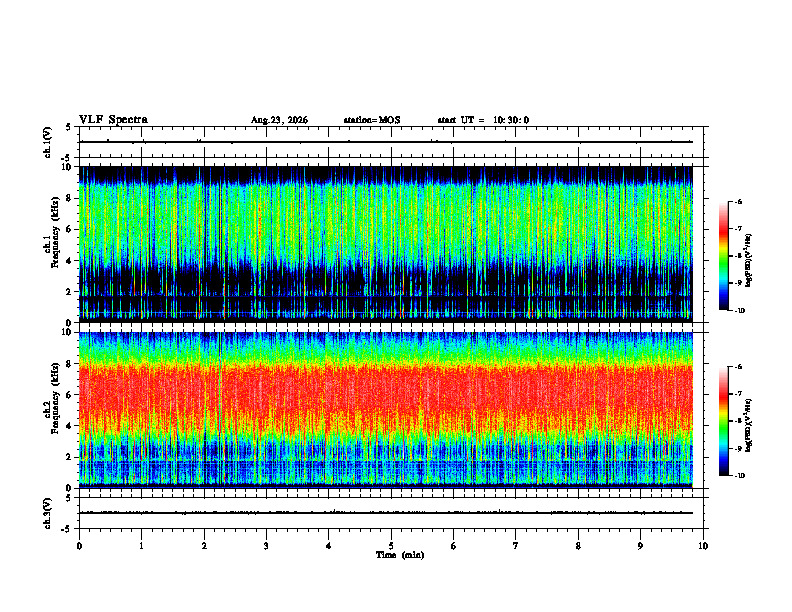The image size is (792, 612).
Task: Click the -6 label on upper colorbar
Action: click(x=738, y=202)
